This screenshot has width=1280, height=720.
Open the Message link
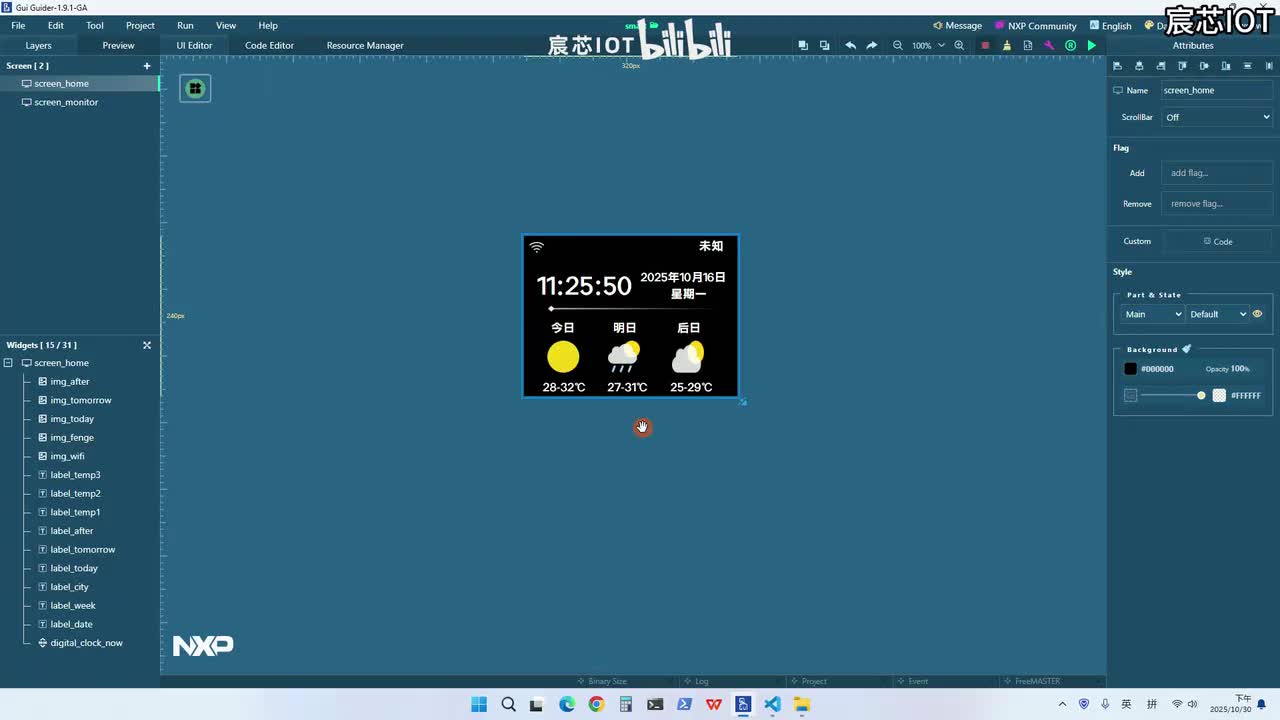pyautogui.click(x=957, y=26)
